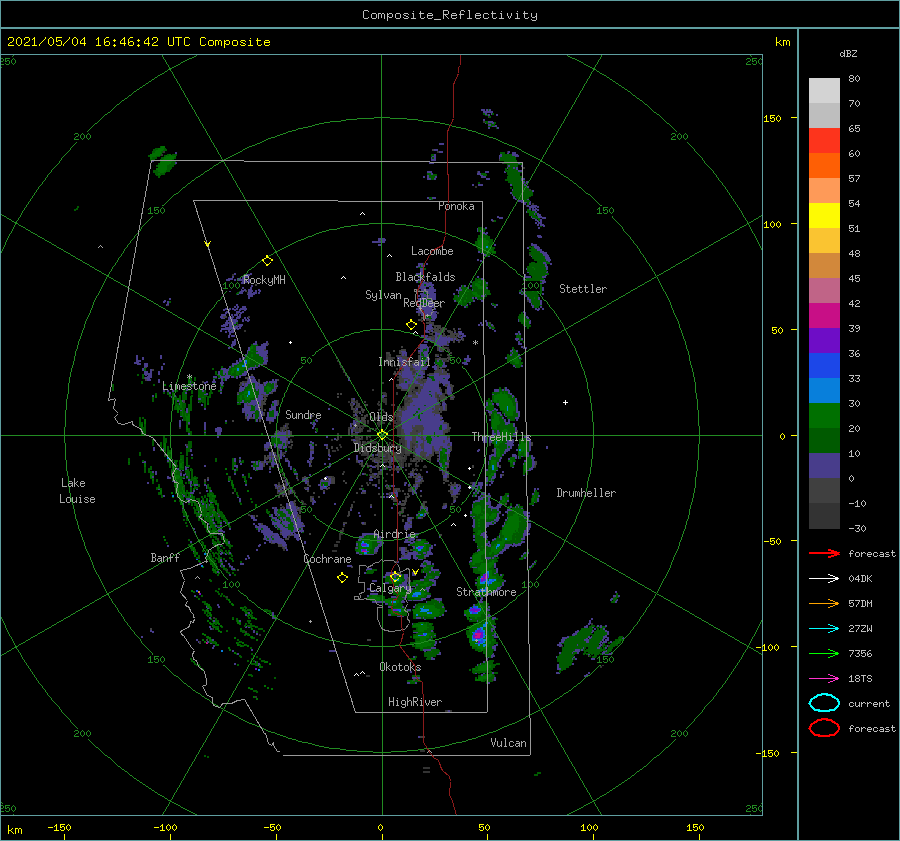Select the 80 dBZ light gray swatch
Screen dimensions: 900x841
[x=824, y=90]
